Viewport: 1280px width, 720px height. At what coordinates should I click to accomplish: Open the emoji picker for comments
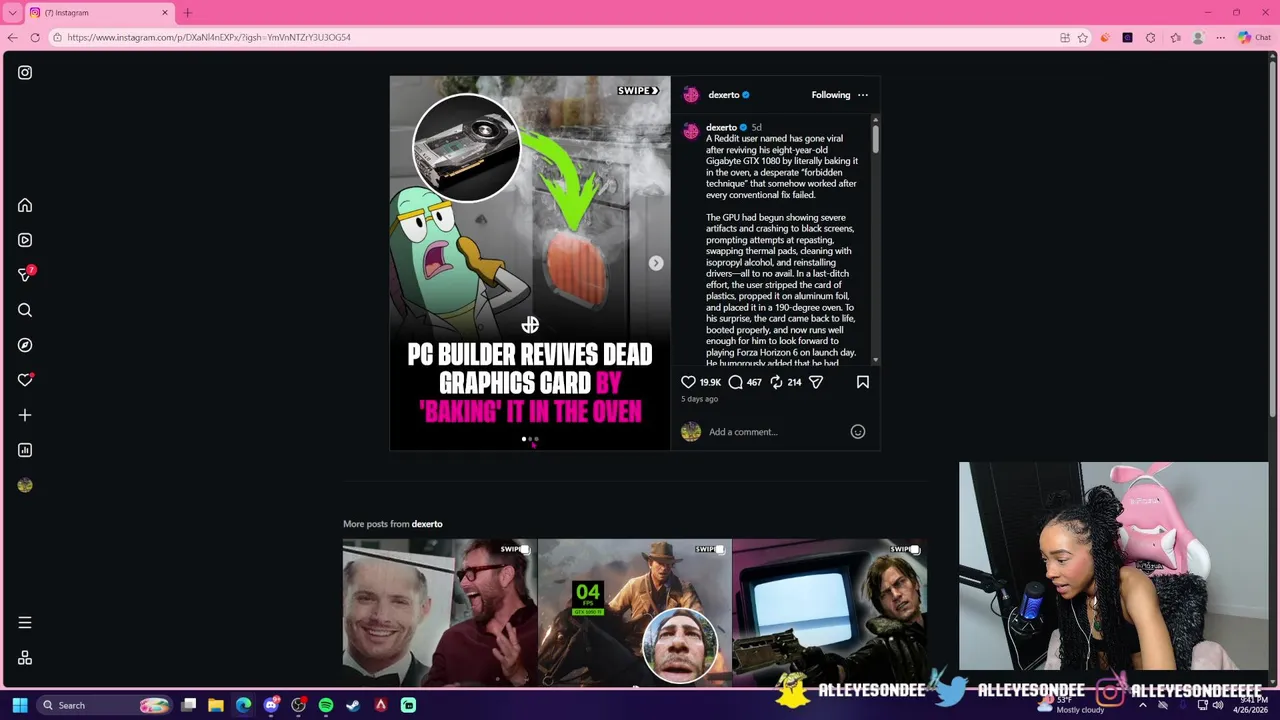coord(858,432)
